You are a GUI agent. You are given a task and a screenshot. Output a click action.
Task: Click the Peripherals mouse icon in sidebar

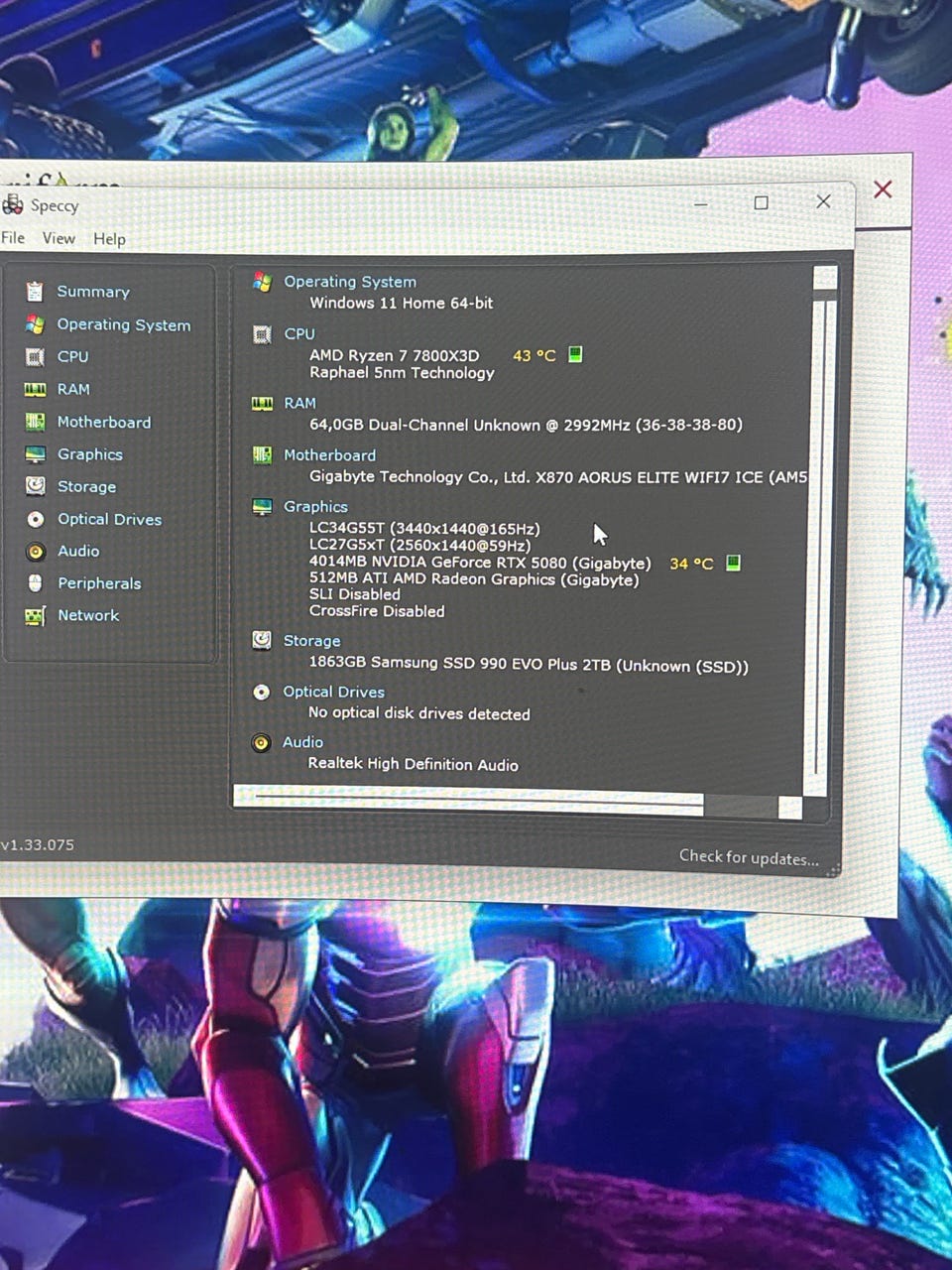point(35,583)
